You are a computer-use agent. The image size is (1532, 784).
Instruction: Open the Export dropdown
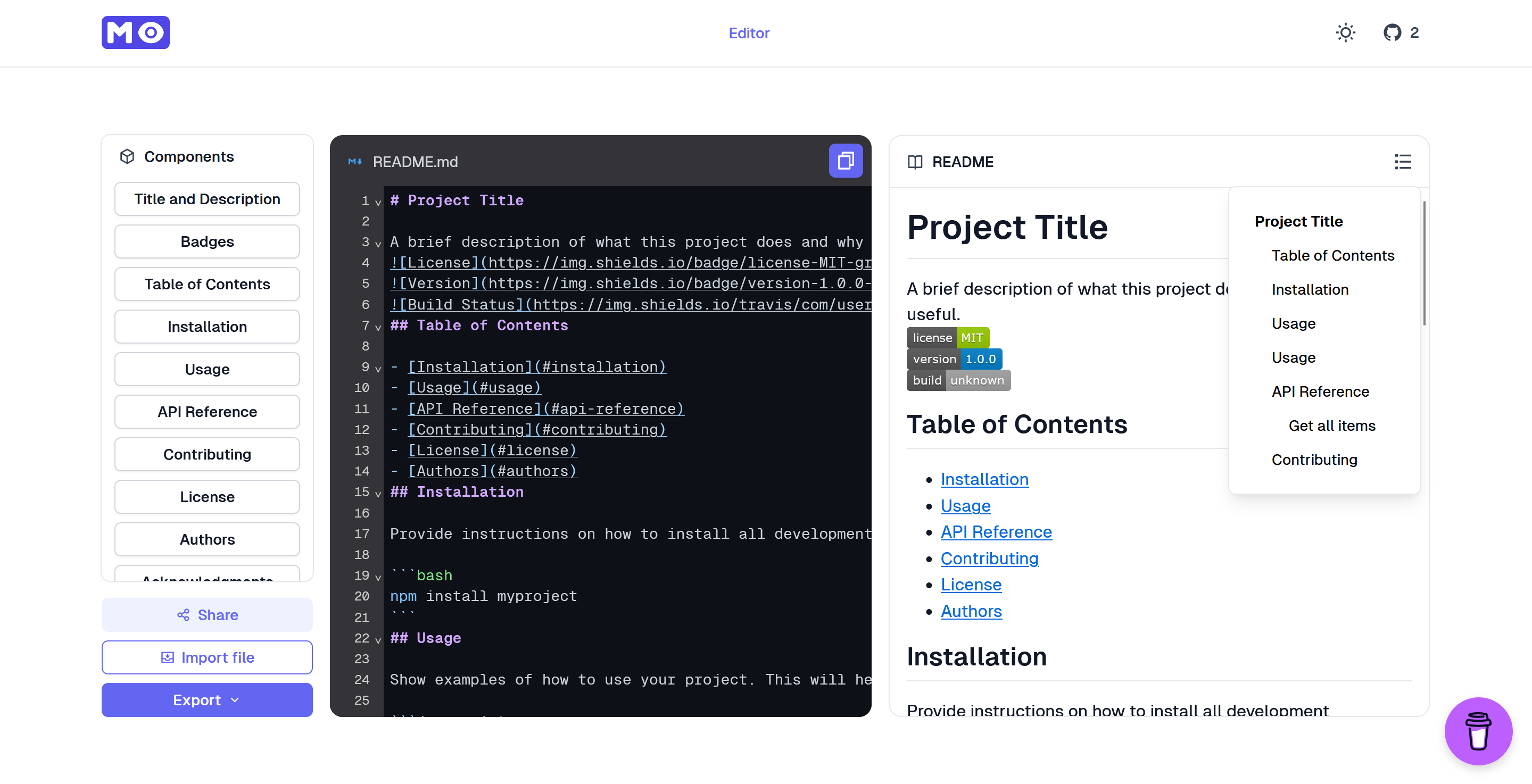[x=207, y=700]
